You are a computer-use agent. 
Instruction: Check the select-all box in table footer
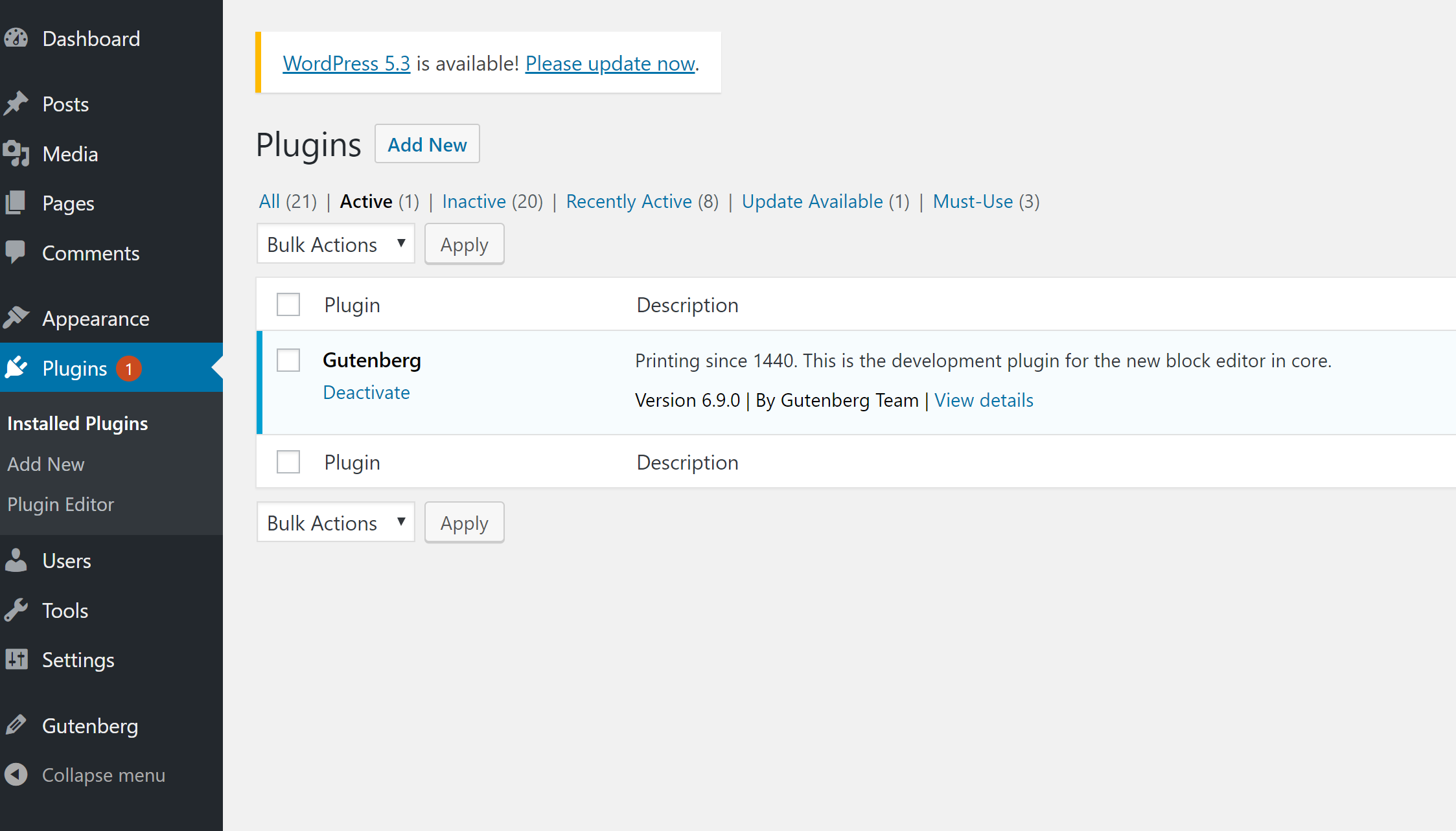(288, 462)
